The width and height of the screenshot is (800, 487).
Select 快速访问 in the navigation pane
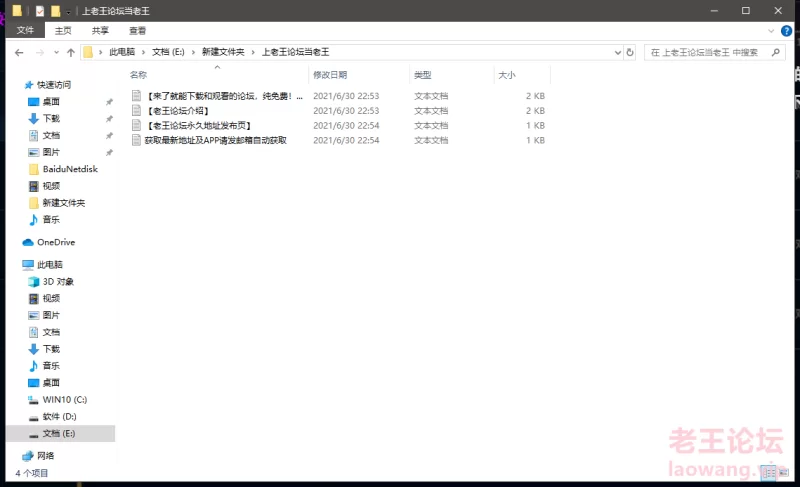pyautogui.click(x=54, y=85)
